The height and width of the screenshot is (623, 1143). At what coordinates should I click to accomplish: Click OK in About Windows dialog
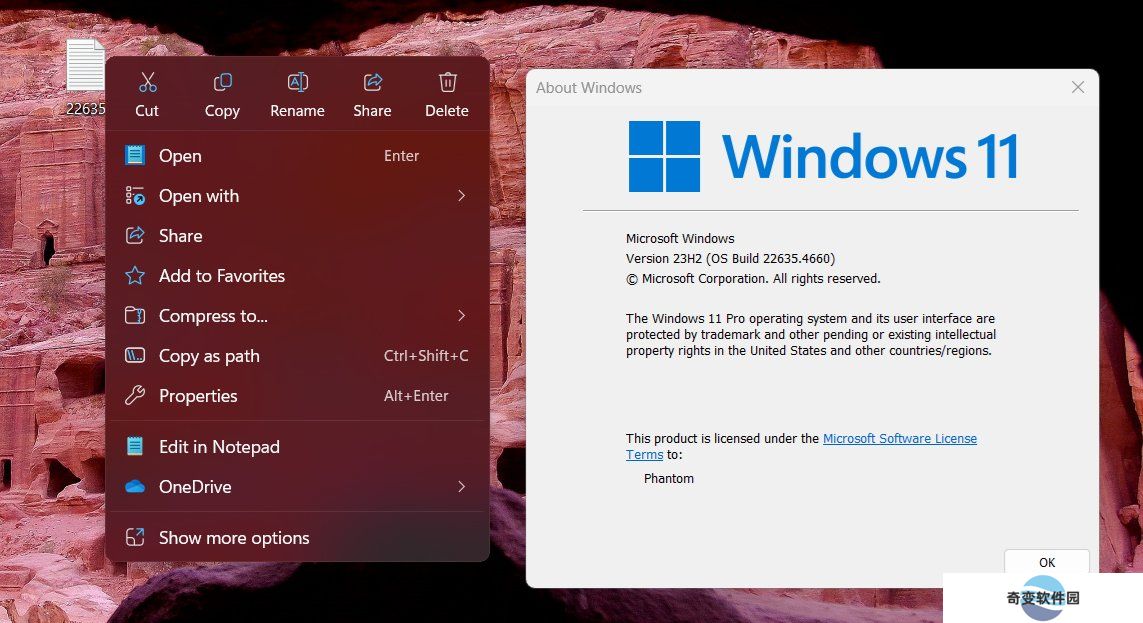coord(1047,562)
